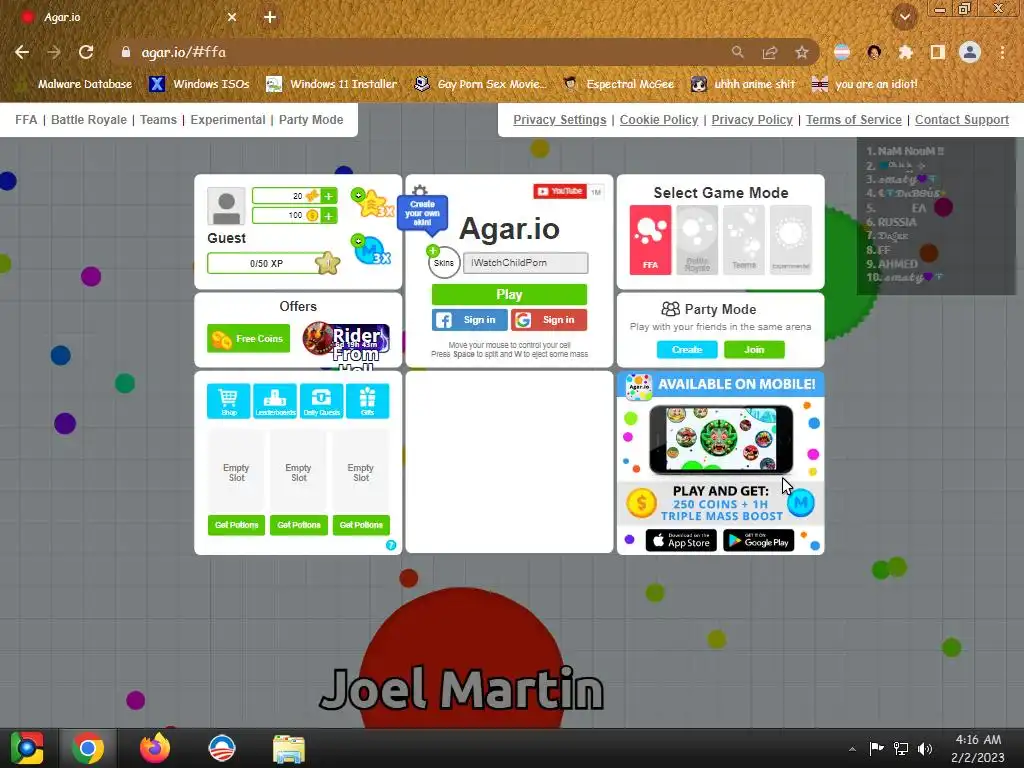Show hidden system tray icons
The width and height of the screenshot is (1024, 768).
[x=852, y=749]
